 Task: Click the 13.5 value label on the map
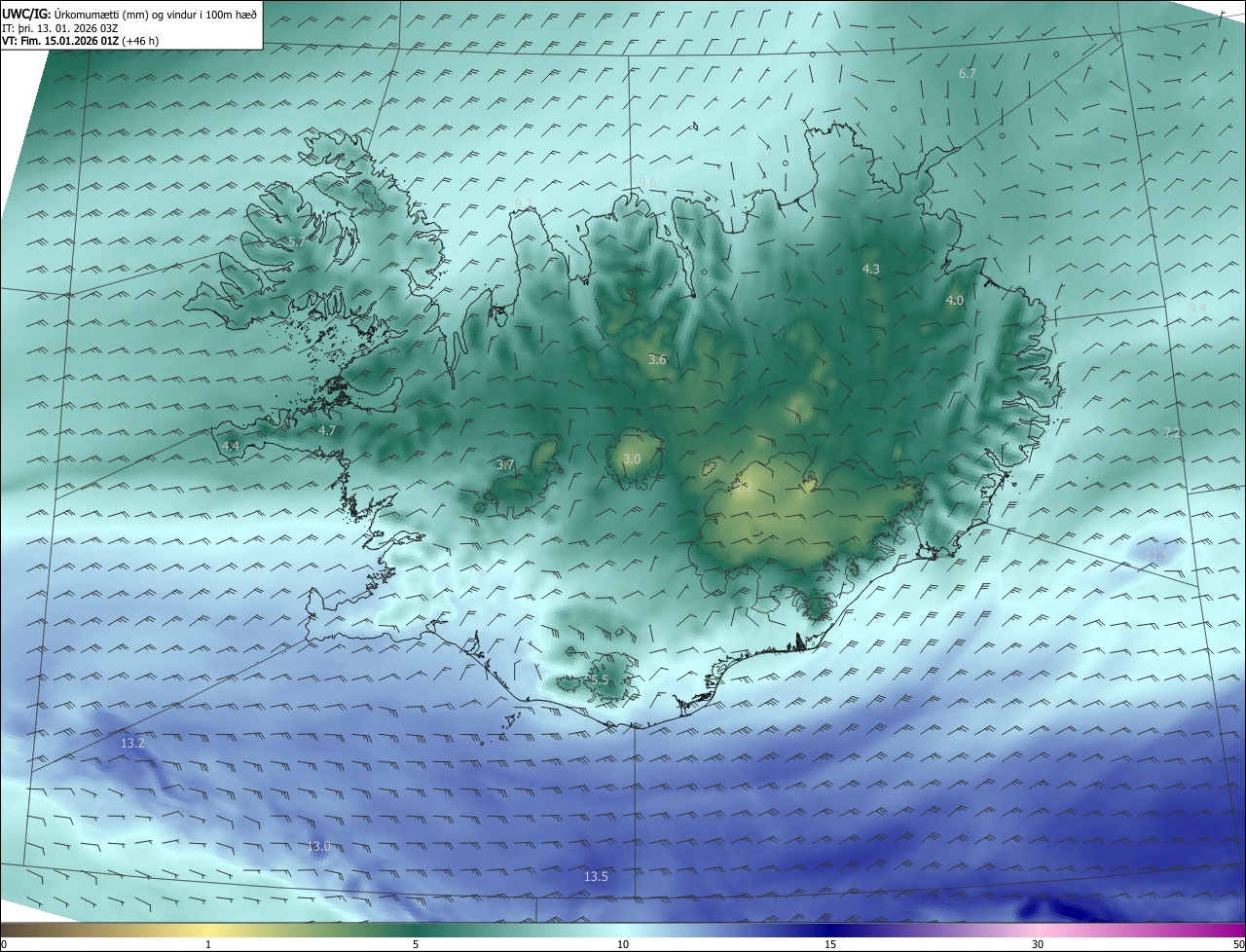[x=596, y=877]
